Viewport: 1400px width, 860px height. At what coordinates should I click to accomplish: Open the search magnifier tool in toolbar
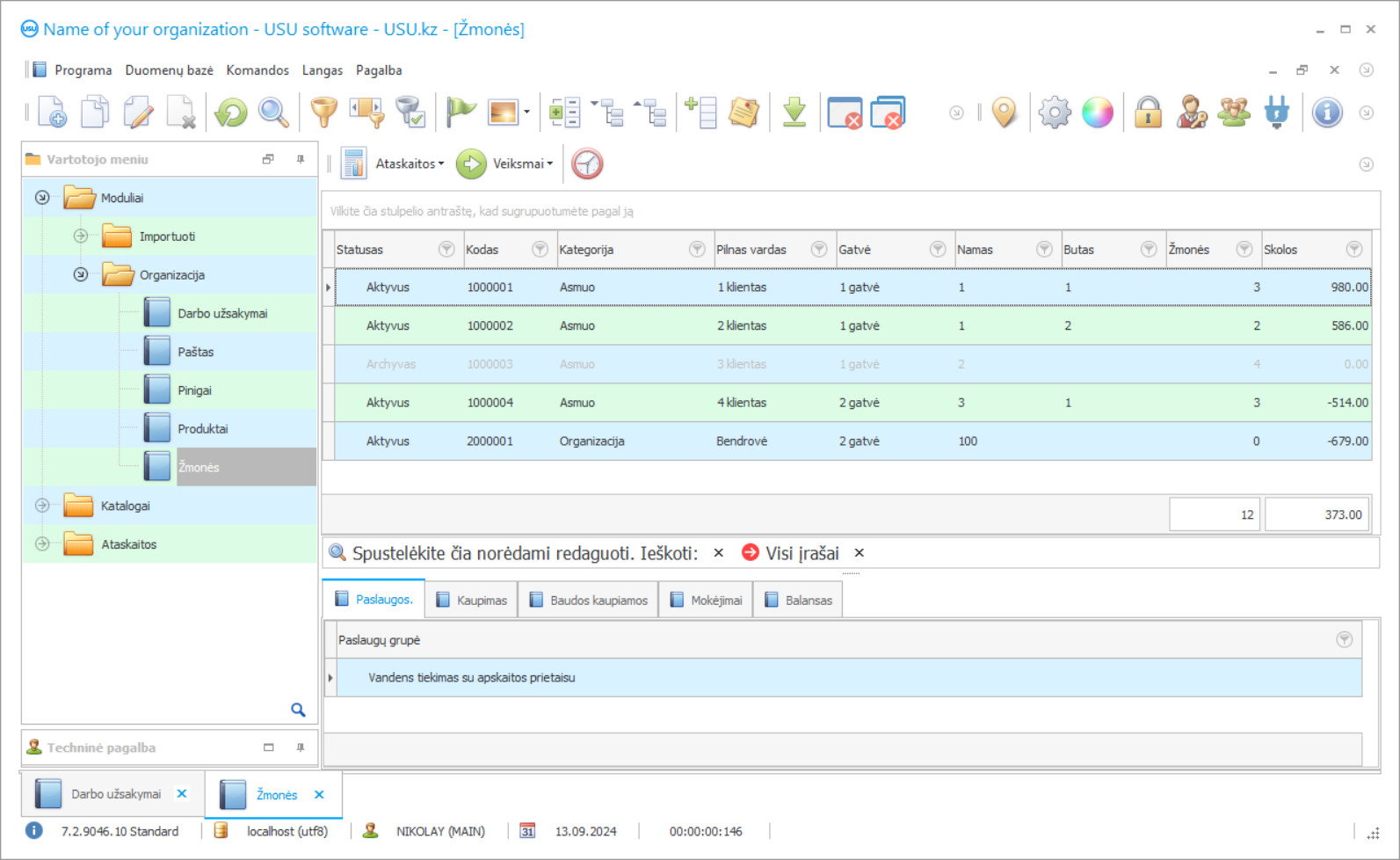(273, 113)
